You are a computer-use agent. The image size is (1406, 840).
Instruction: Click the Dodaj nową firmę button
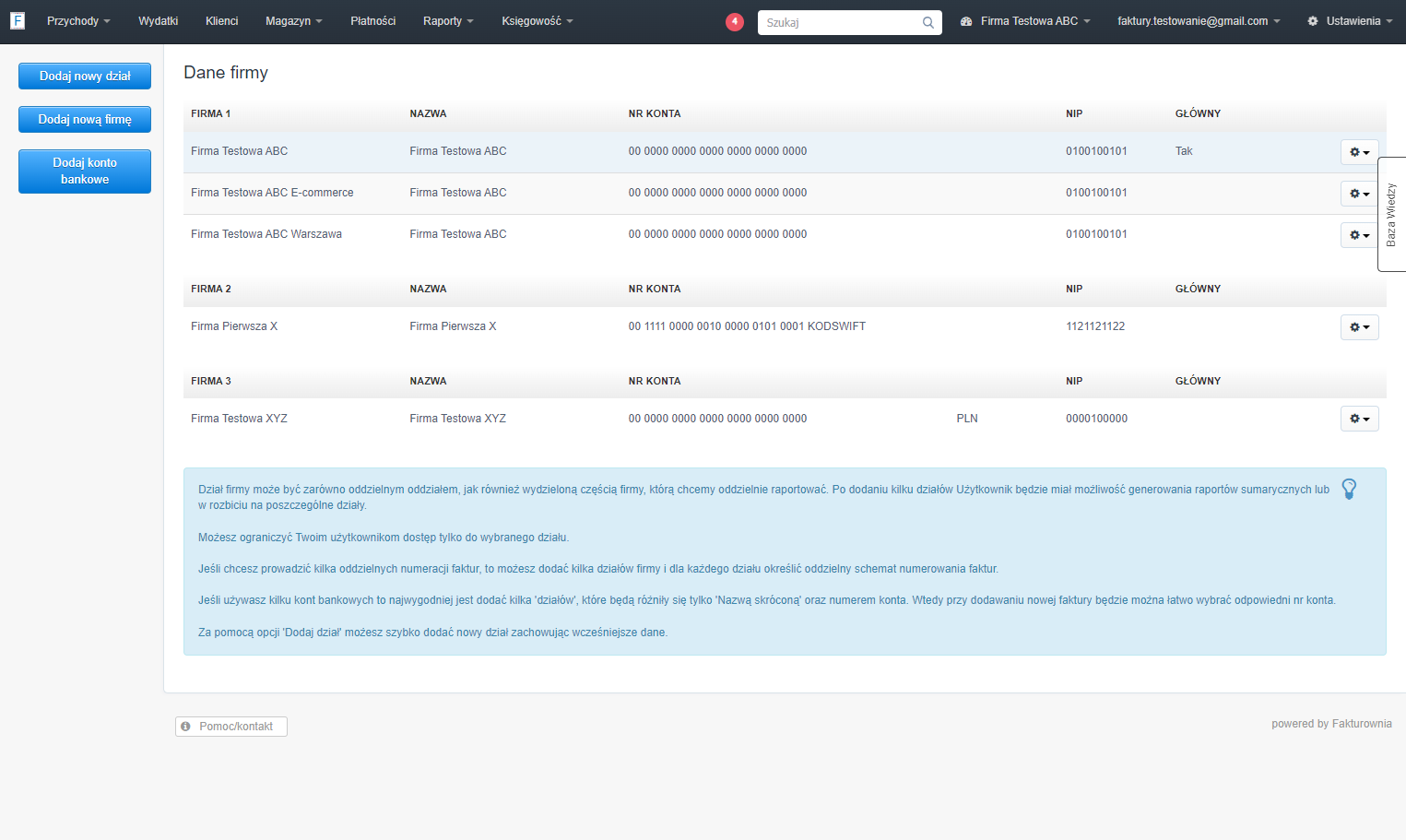[85, 120]
